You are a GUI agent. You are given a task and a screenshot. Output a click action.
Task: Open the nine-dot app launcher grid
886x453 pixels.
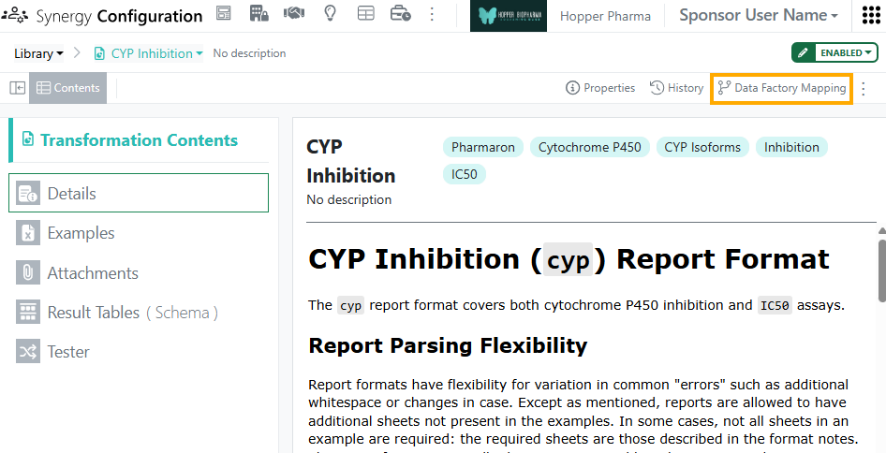click(x=871, y=15)
